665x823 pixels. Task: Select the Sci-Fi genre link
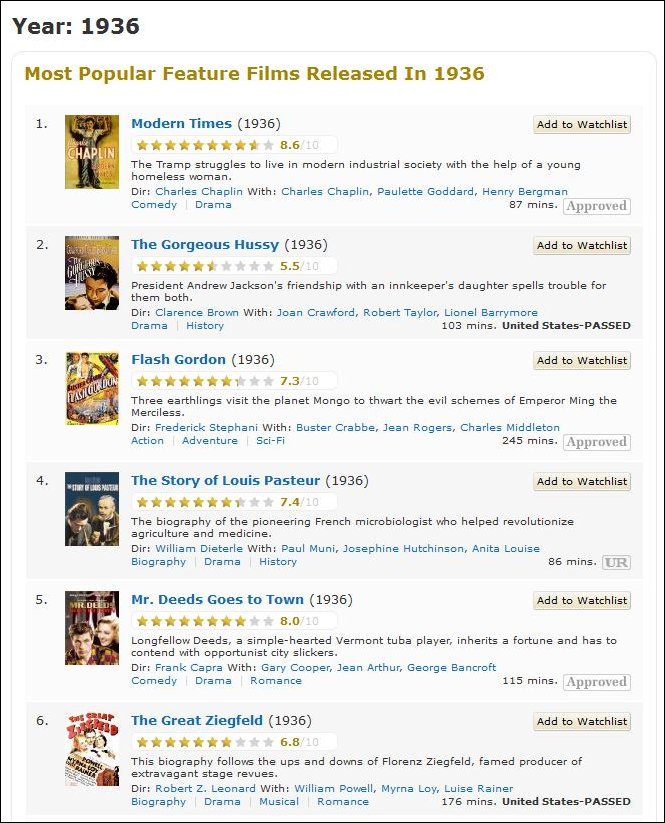tap(270, 441)
